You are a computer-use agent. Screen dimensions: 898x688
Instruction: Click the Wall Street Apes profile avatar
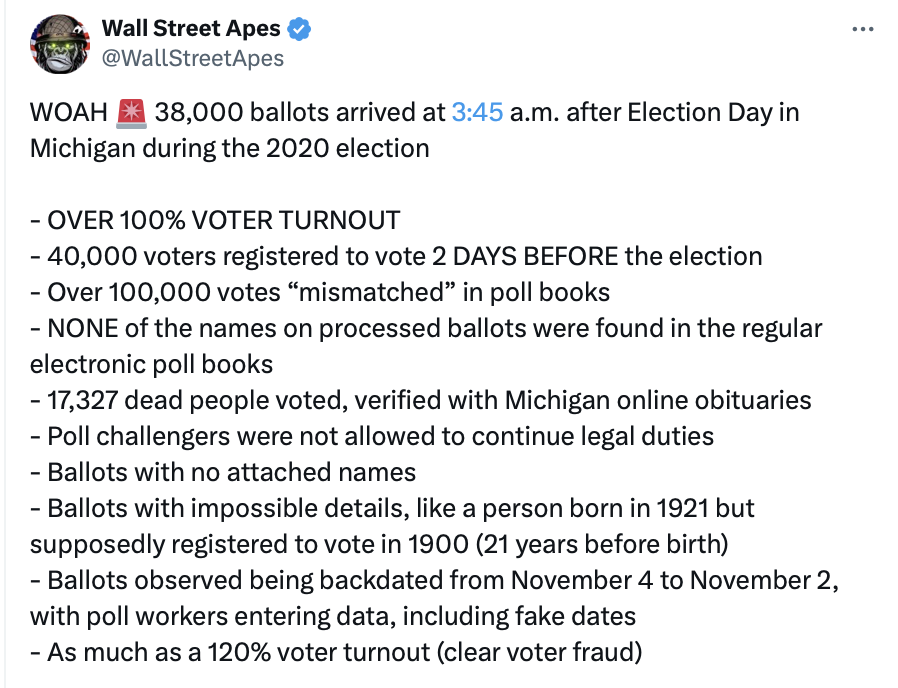coord(61,44)
